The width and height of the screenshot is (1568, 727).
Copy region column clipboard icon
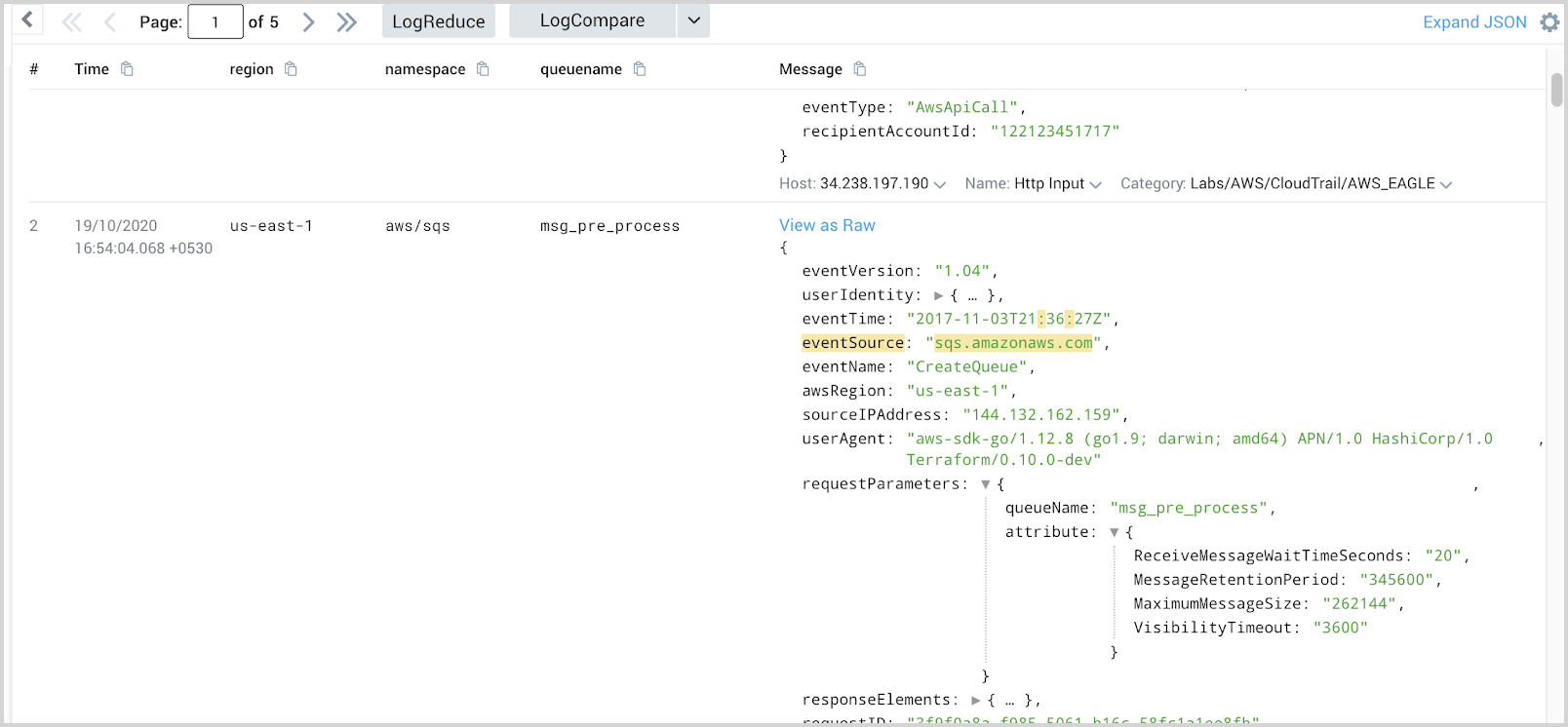291,69
